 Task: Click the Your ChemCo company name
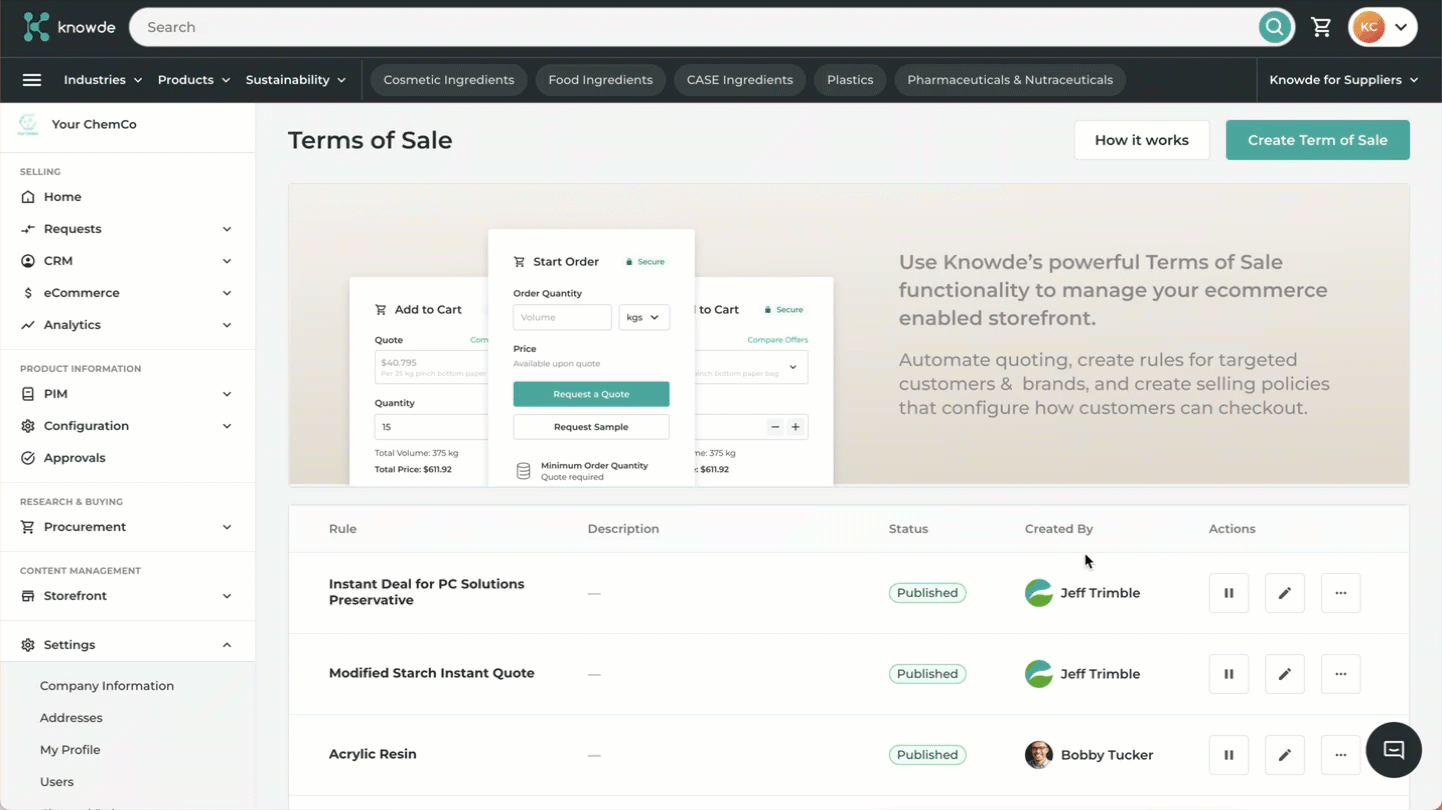tap(94, 125)
